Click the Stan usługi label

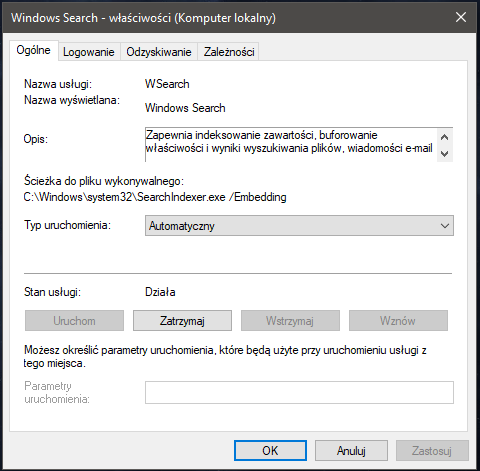tap(52, 292)
